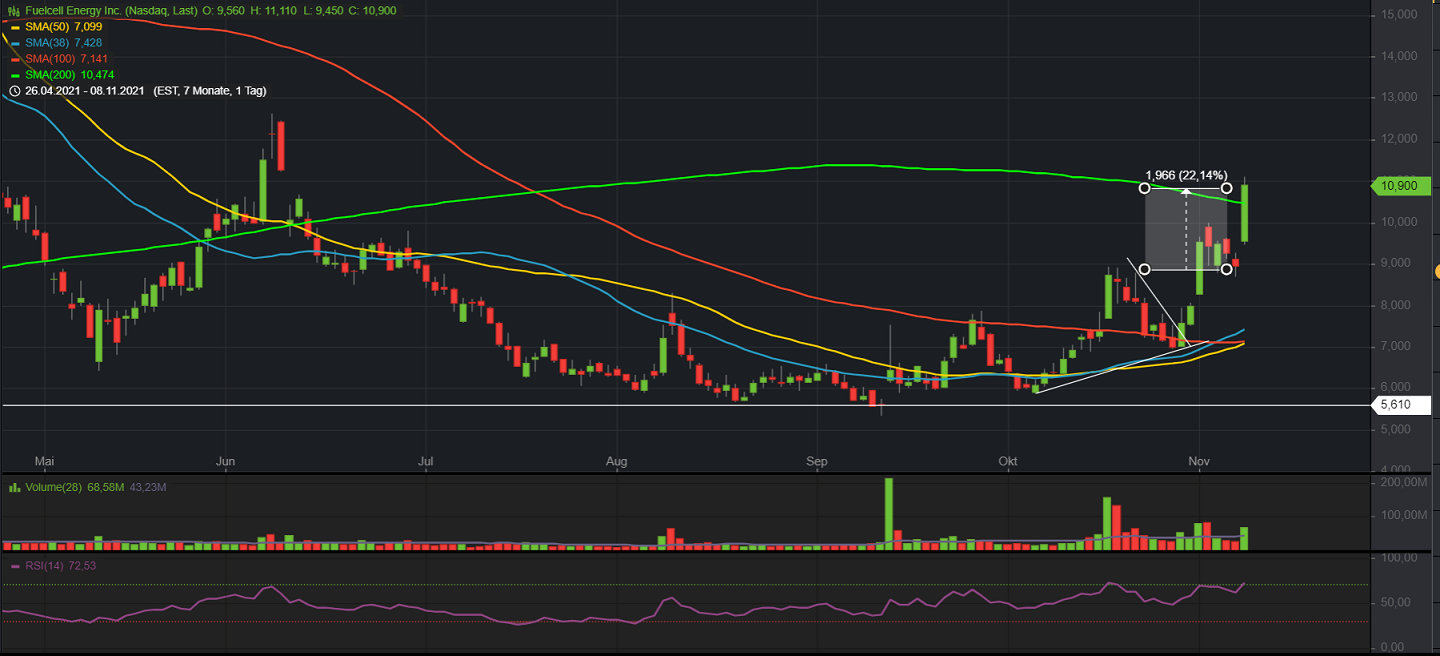Click the clock icon next to the date range
Image resolution: width=1440 pixels, height=656 pixels.
[x=14, y=91]
